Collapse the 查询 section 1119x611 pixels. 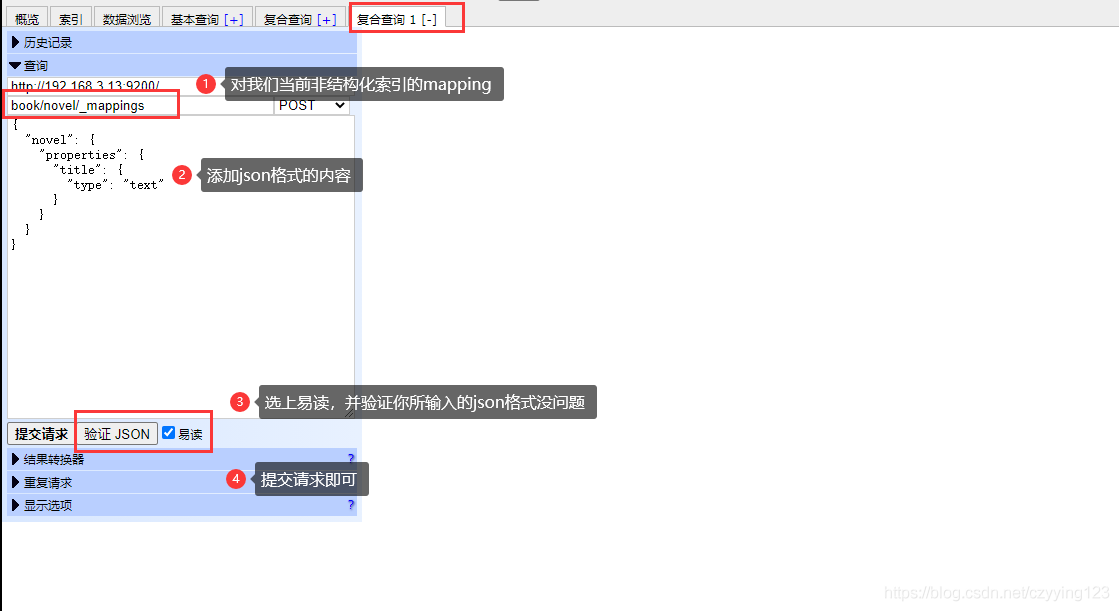182,65
